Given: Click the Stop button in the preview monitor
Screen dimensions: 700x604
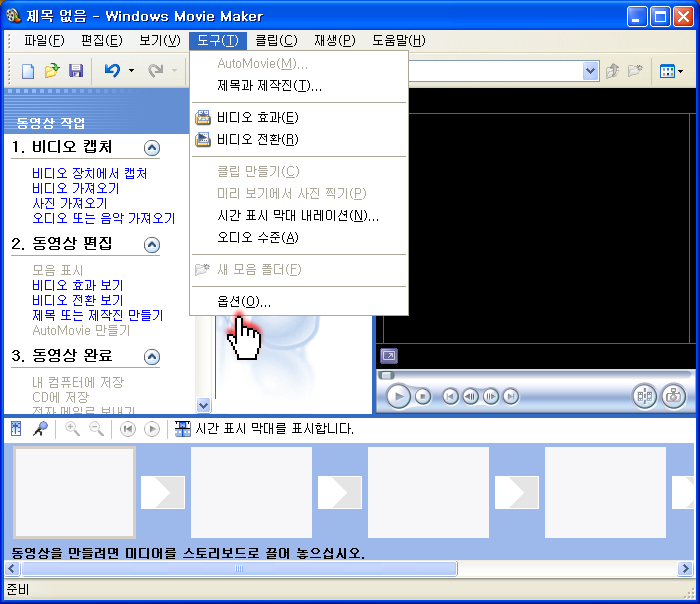Looking at the screenshot, I should pyautogui.click(x=422, y=396).
